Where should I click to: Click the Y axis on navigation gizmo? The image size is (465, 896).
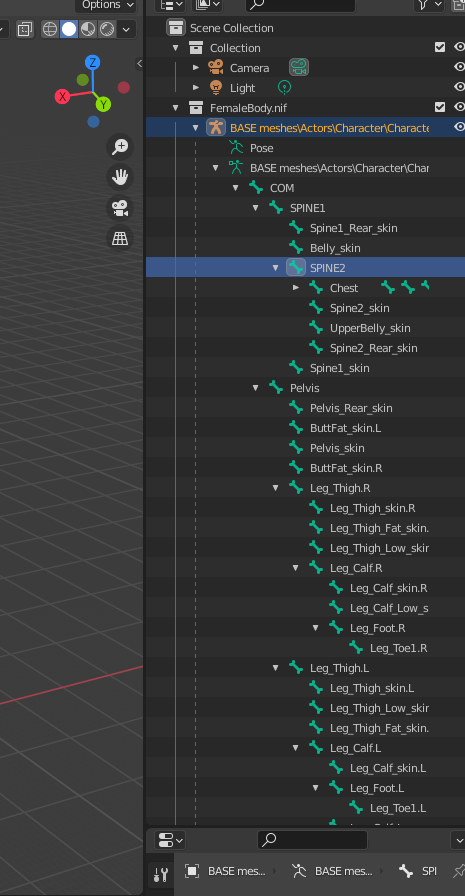coord(103,104)
